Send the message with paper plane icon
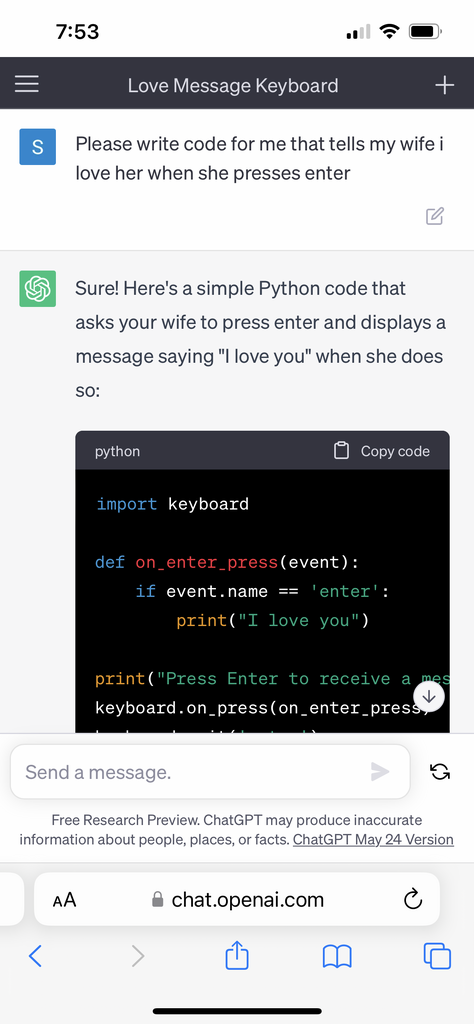 tap(380, 772)
